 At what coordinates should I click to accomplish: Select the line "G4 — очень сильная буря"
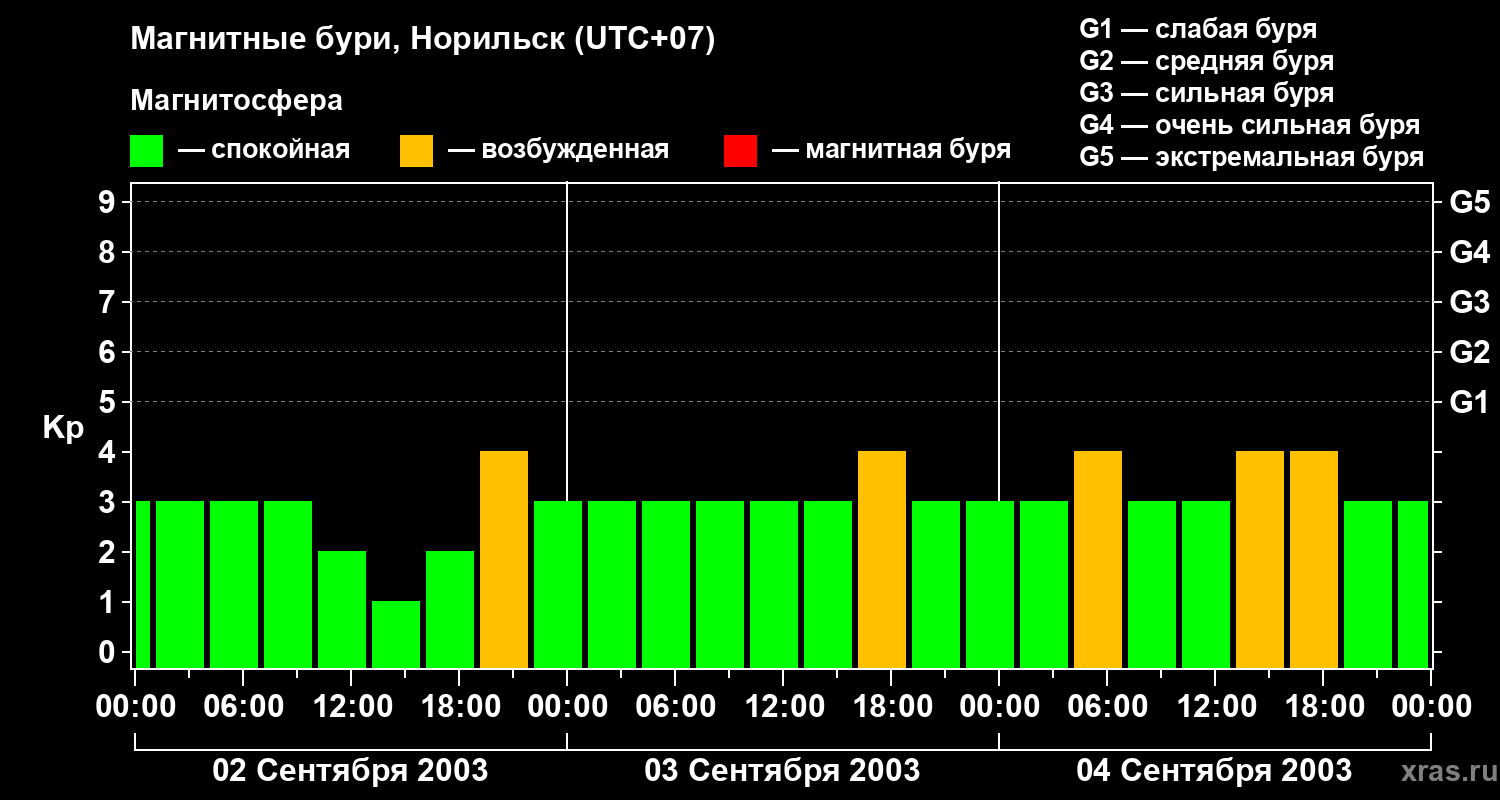point(1249,125)
